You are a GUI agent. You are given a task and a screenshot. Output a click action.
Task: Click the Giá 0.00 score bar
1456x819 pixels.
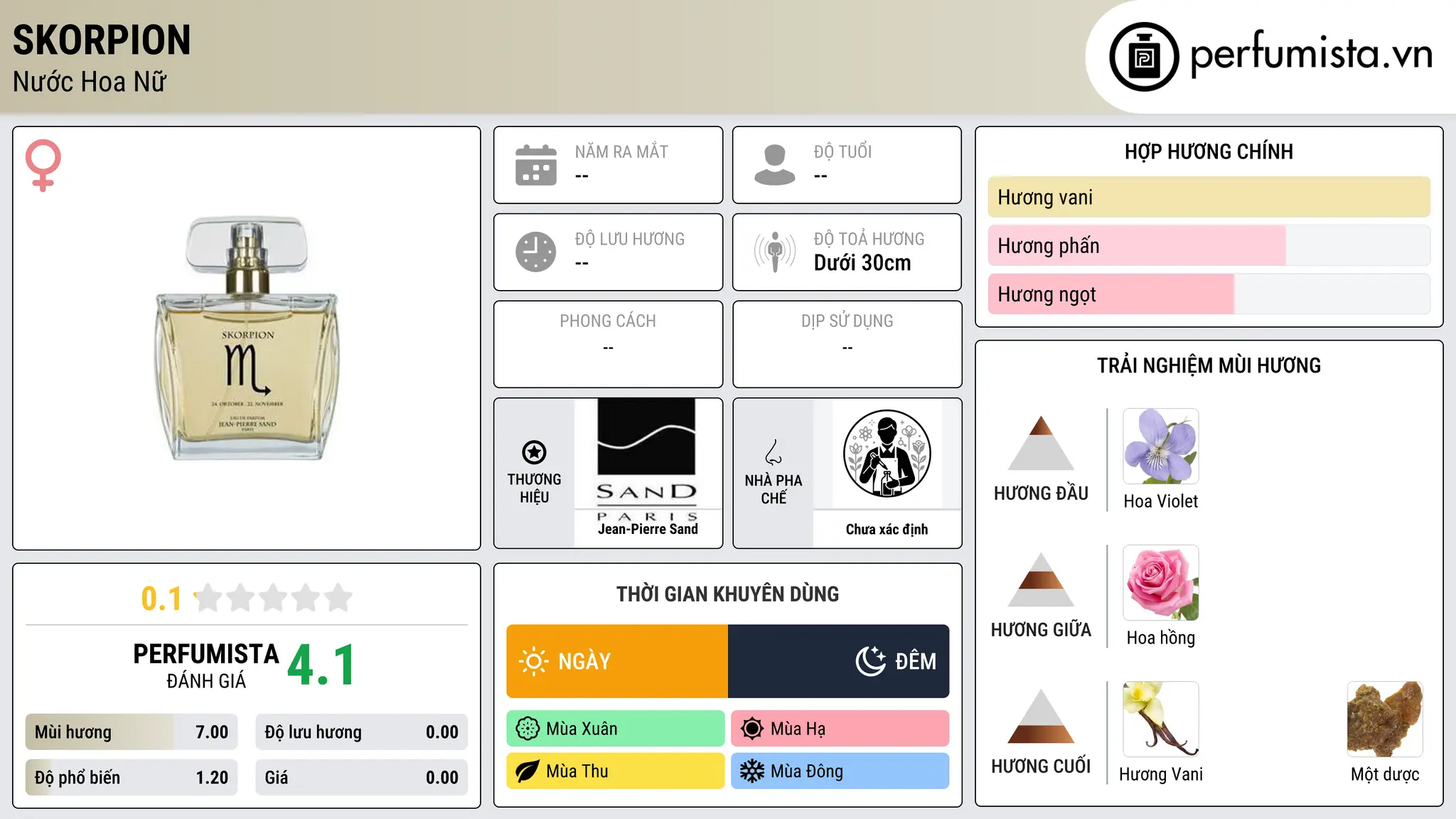point(362,778)
